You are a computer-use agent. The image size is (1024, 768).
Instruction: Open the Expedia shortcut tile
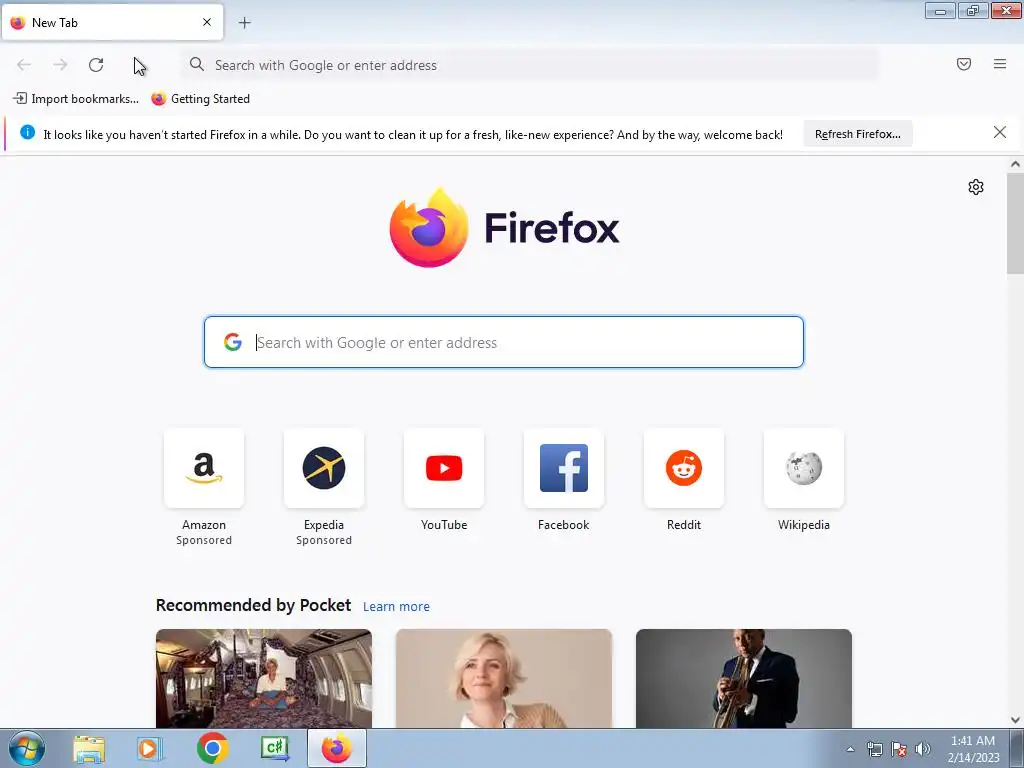pos(324,468)
